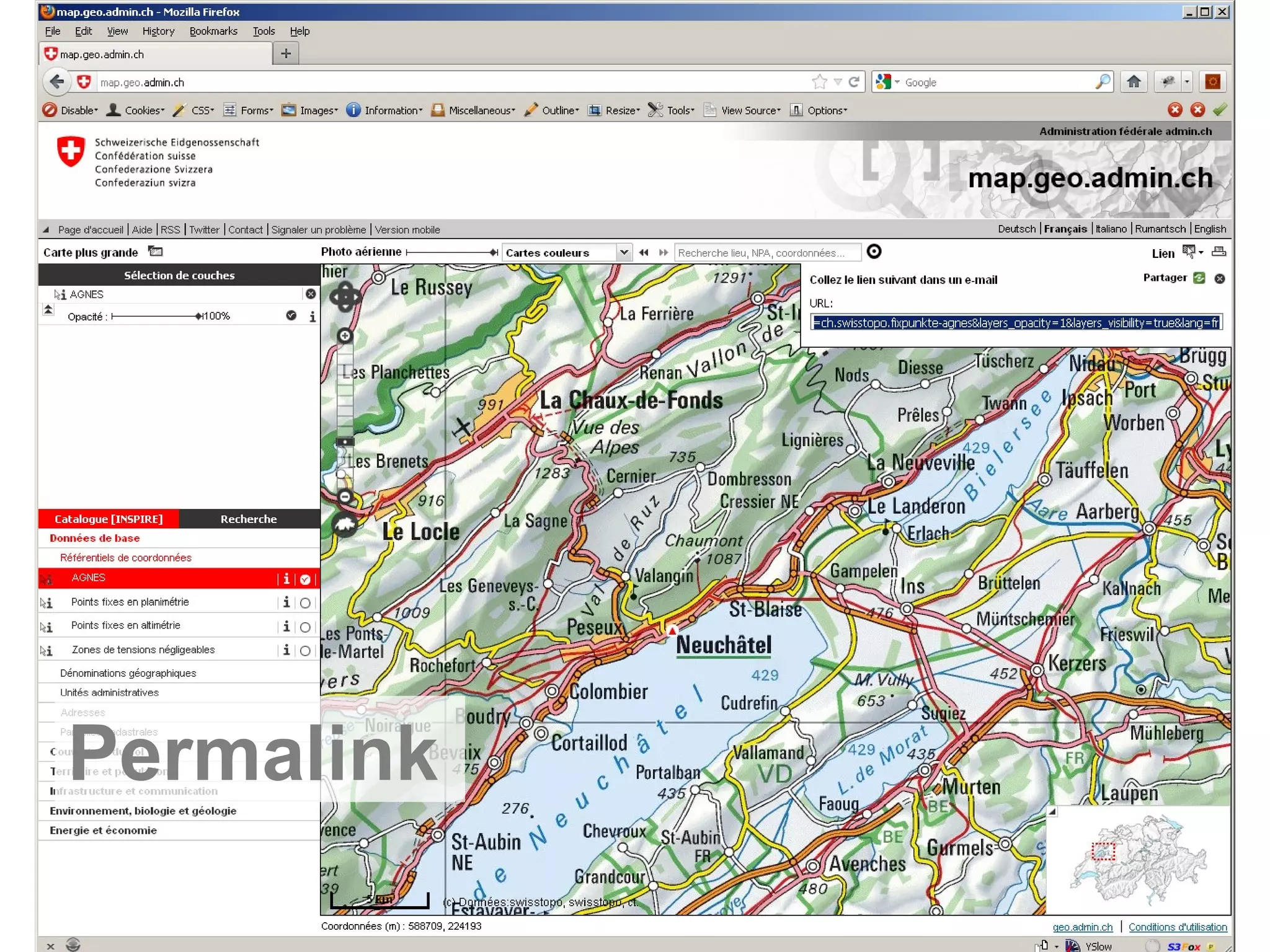The height and width of the screenshot is (952, 1270).
Task: Switch language to English
Action: pos(1210,229)
